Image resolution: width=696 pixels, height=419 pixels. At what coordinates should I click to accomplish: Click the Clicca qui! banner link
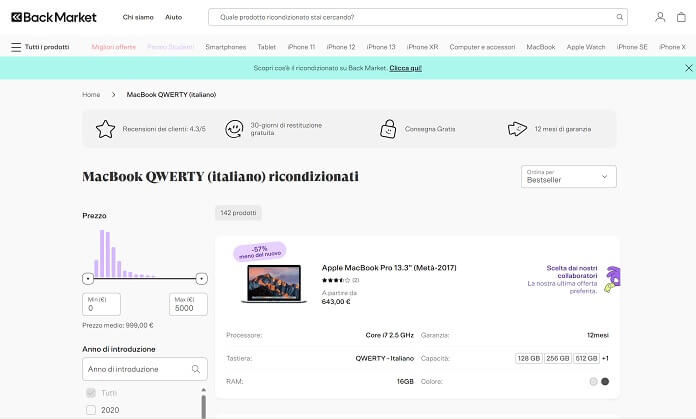point(405,68)
